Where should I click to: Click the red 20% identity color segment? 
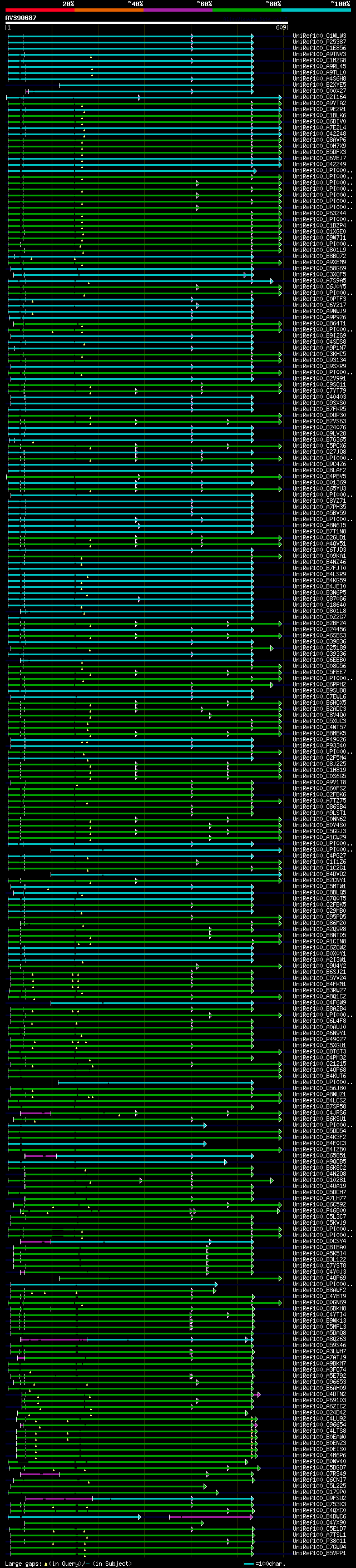[39, 10]
